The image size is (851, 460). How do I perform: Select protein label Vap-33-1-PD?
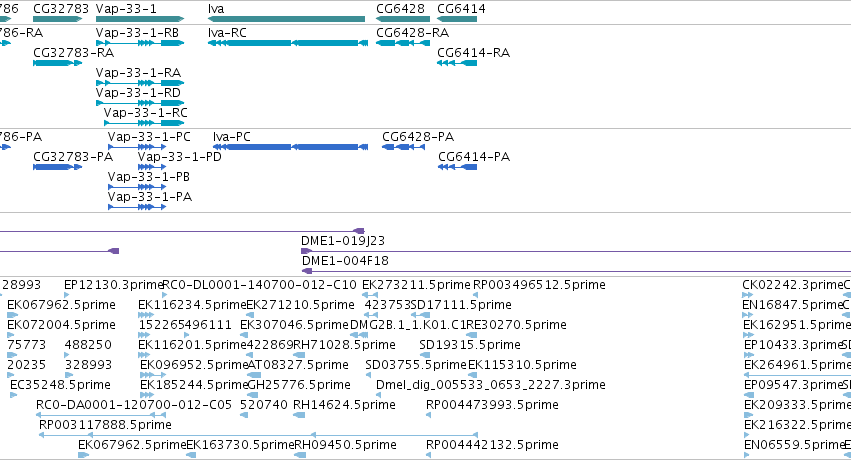point(180,157)
